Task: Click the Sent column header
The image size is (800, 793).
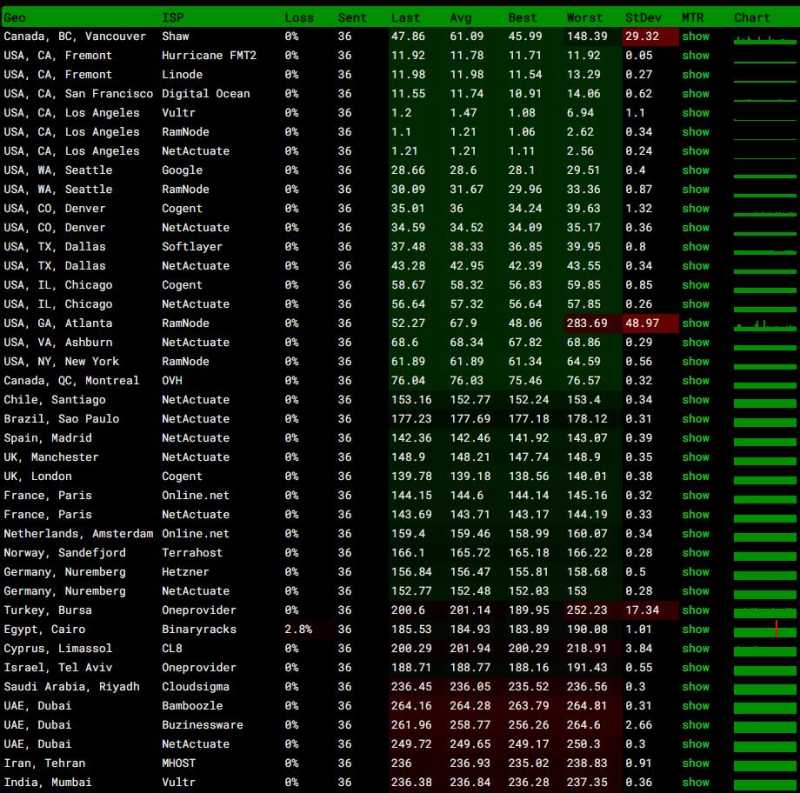Action: (x=352, y=18)
